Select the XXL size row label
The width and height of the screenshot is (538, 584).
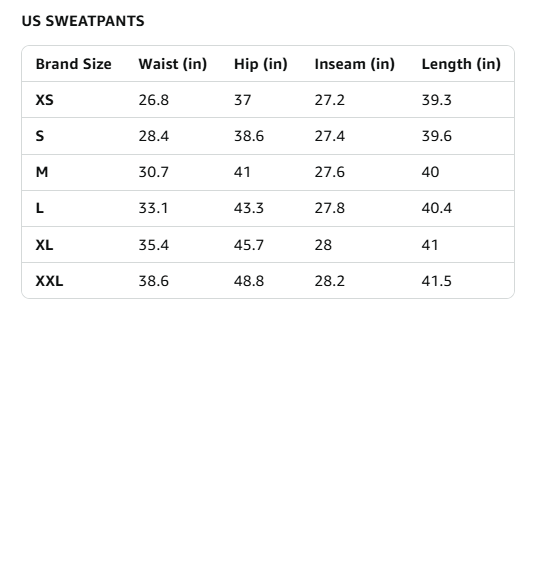[x=49, y=281]
